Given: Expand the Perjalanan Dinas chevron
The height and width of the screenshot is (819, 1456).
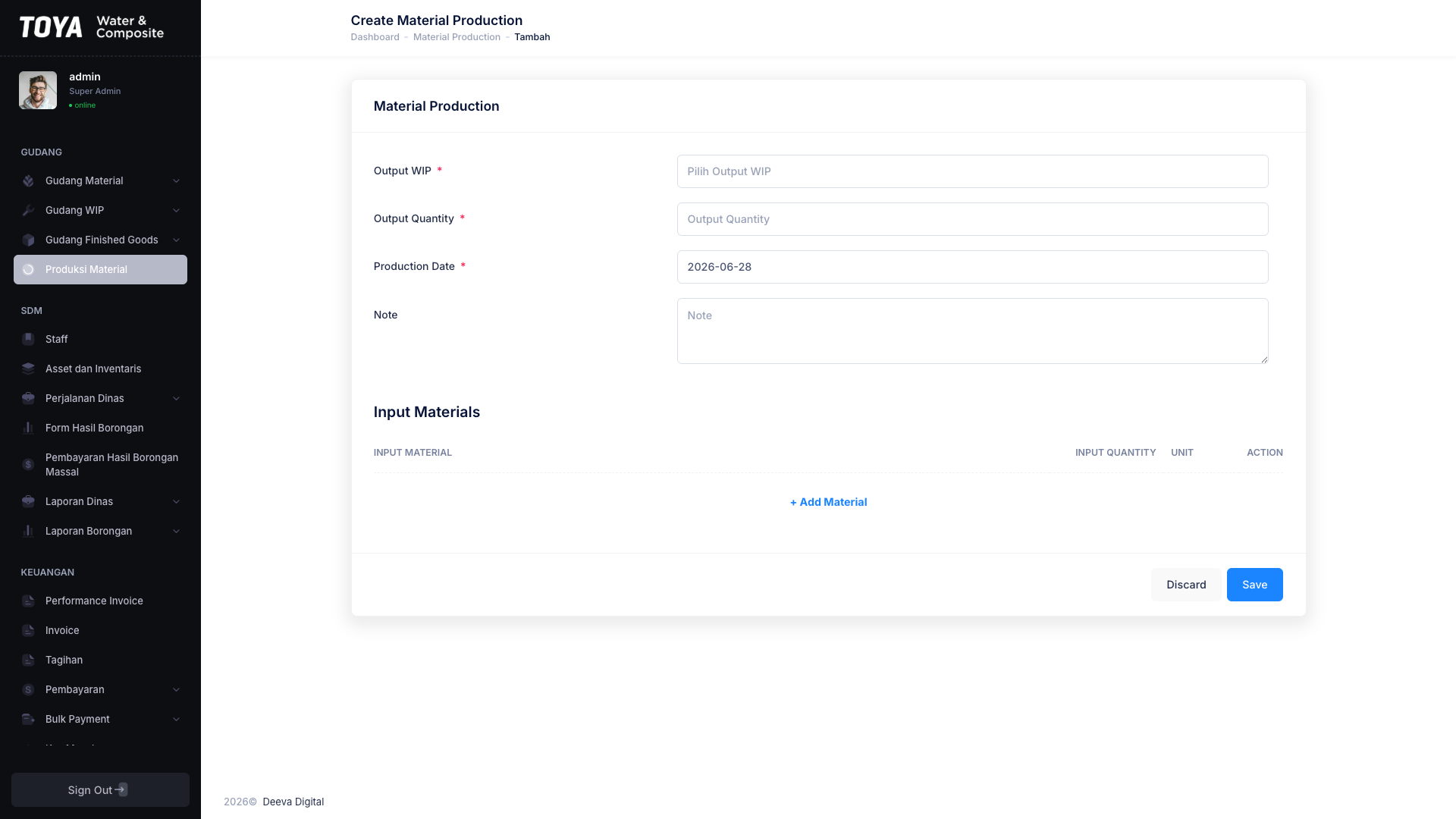Looking at the screenshot, I should 176,398.
